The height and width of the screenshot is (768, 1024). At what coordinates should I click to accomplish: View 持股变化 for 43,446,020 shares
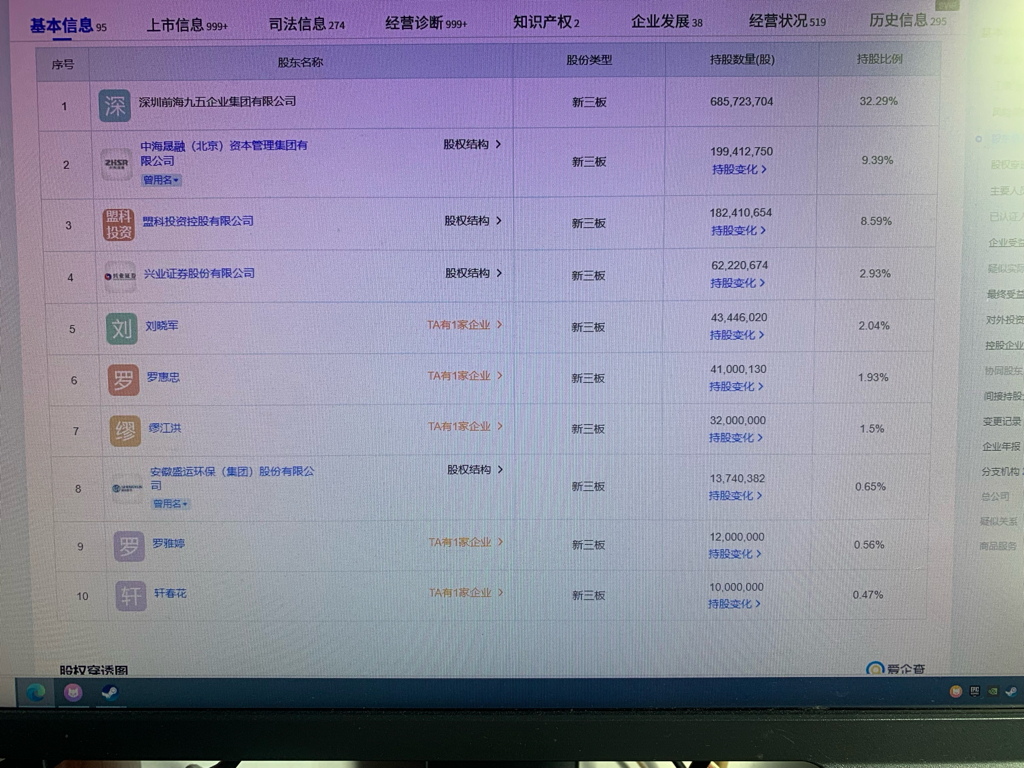click(x=737, y=335)
